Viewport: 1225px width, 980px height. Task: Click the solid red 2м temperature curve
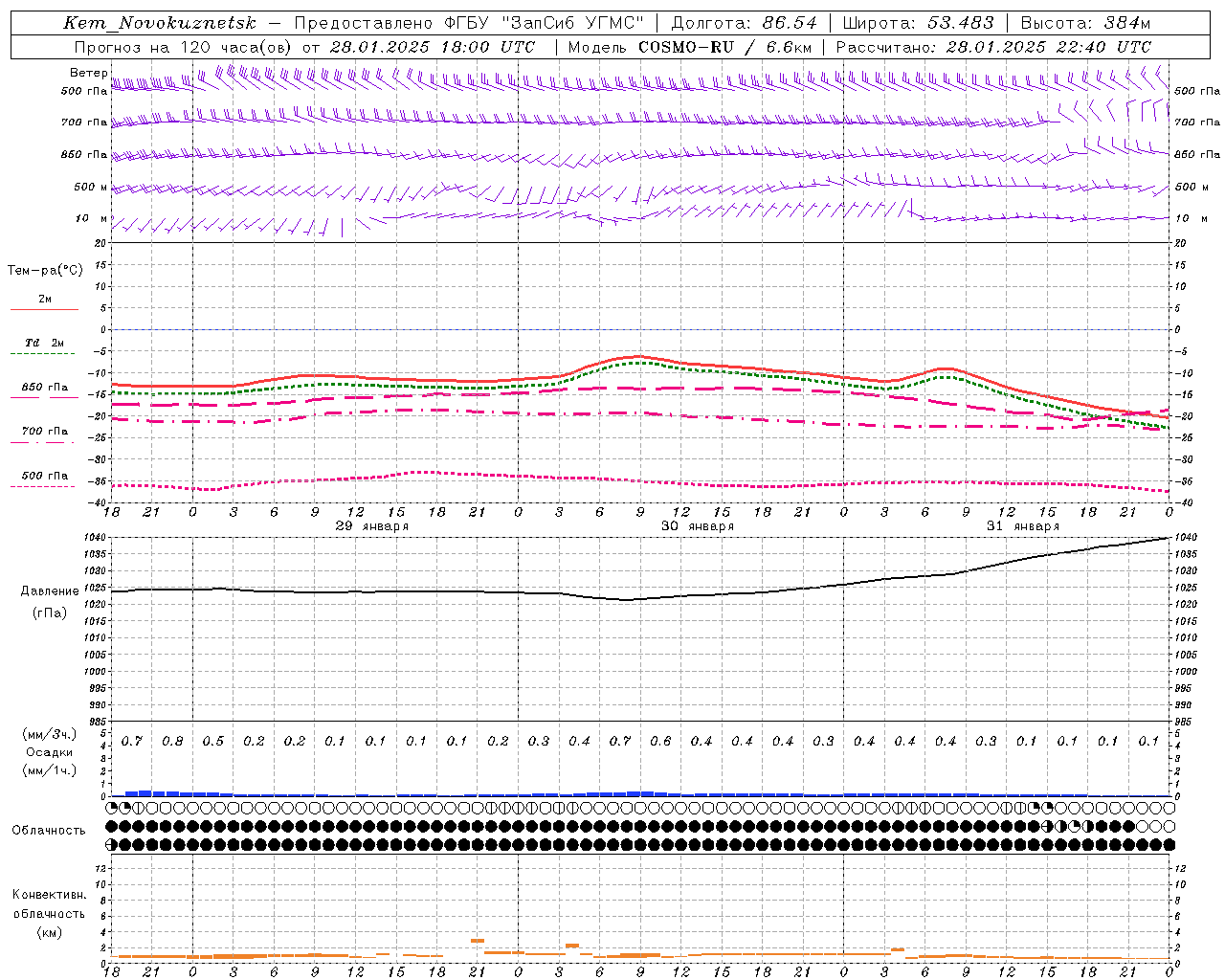click(639, 356)
